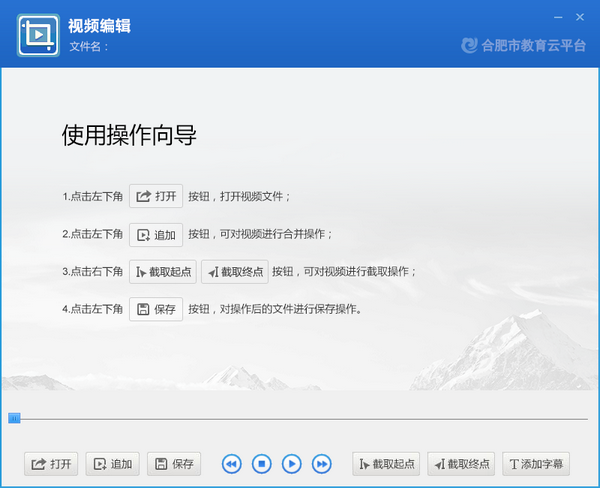600x488 pixels.
Task: Click the 追加 button shown in guide step 2
Action: [156, 235]
